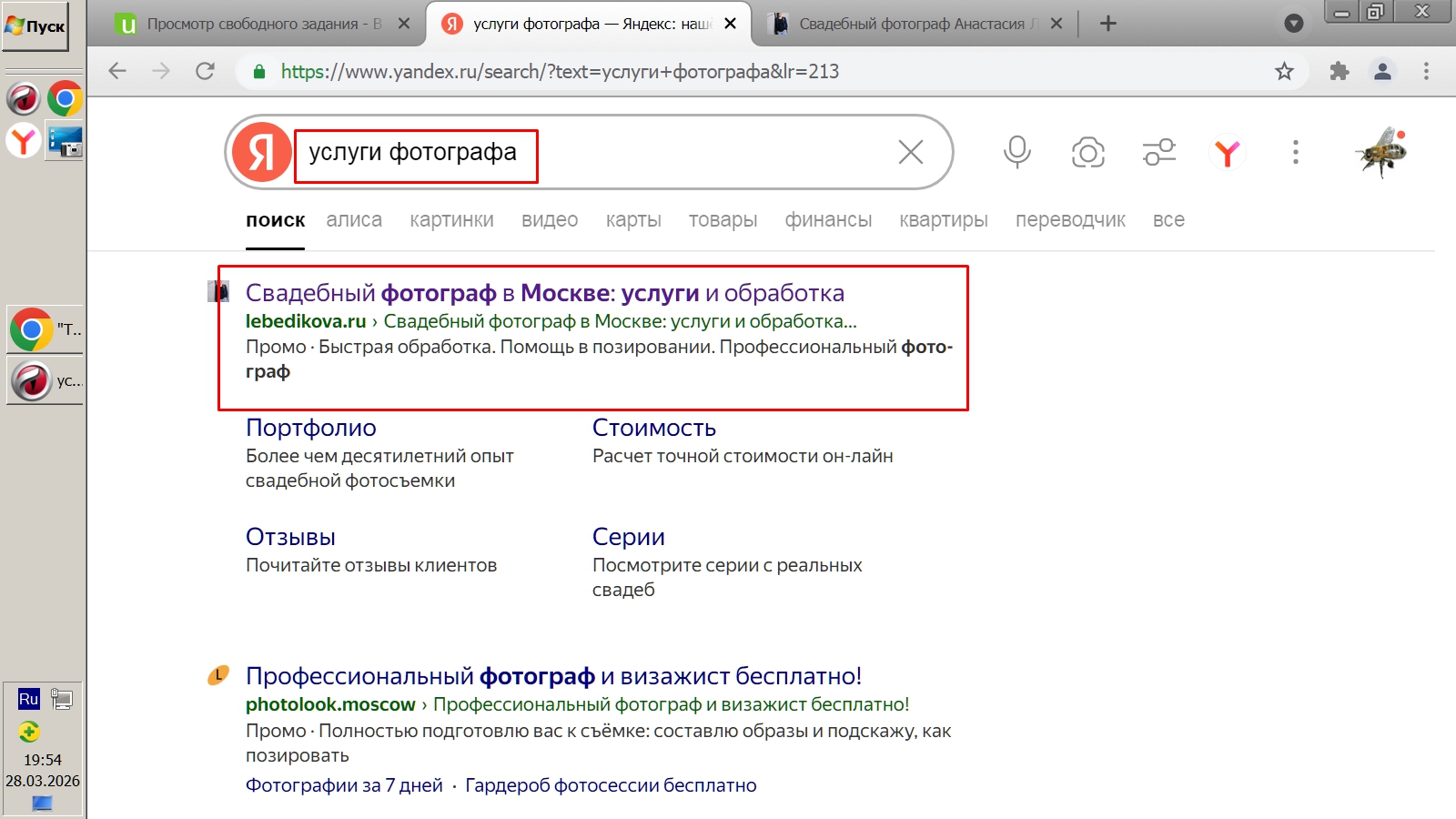1456x819 pixels.
Task: Click the voice search microphone icon
Action: pos(1016,152)
